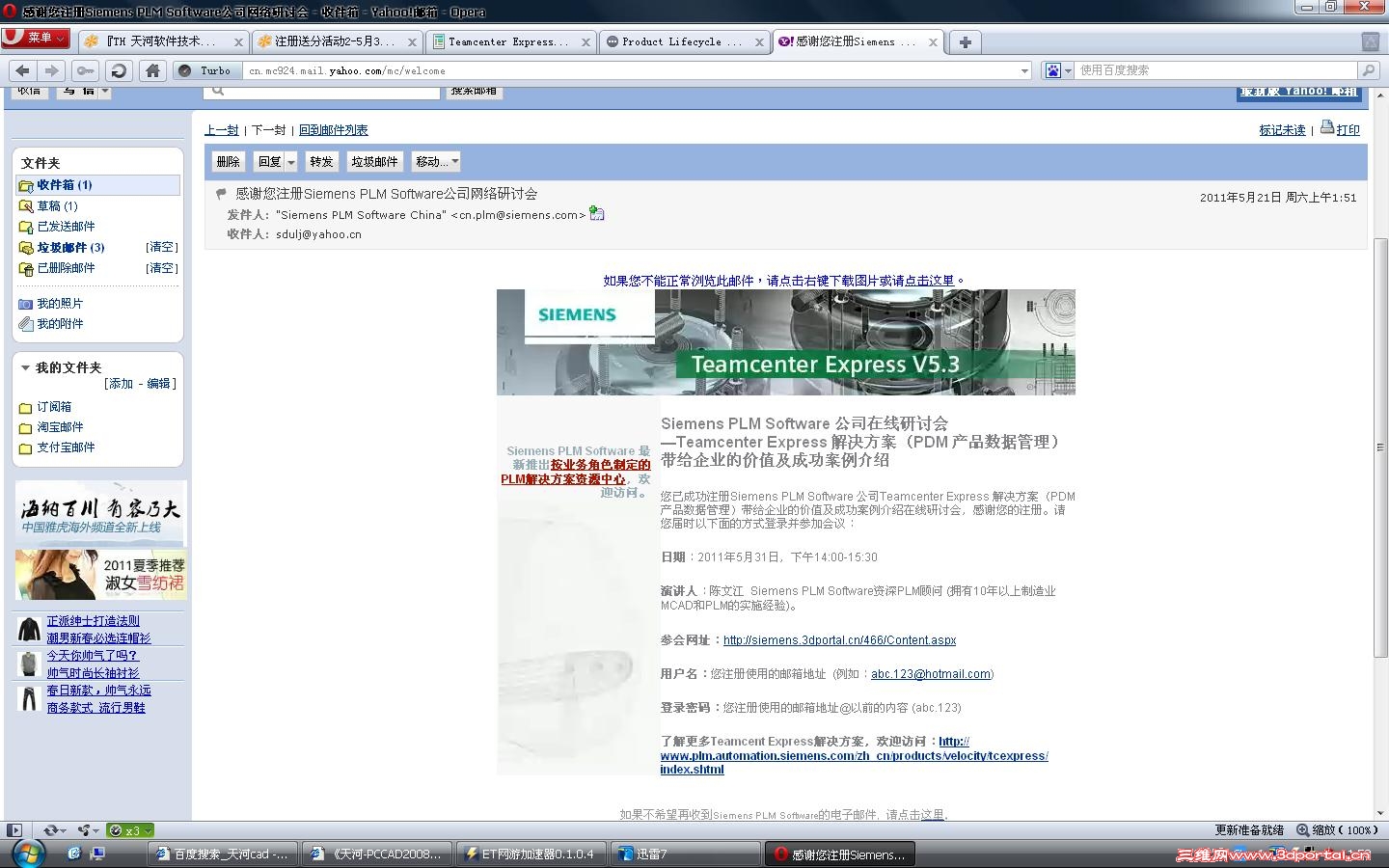This screenshot has height=868, width=1389.
Task: Open the 垃圾邮件 (3) spam folder
Action: 70,248
